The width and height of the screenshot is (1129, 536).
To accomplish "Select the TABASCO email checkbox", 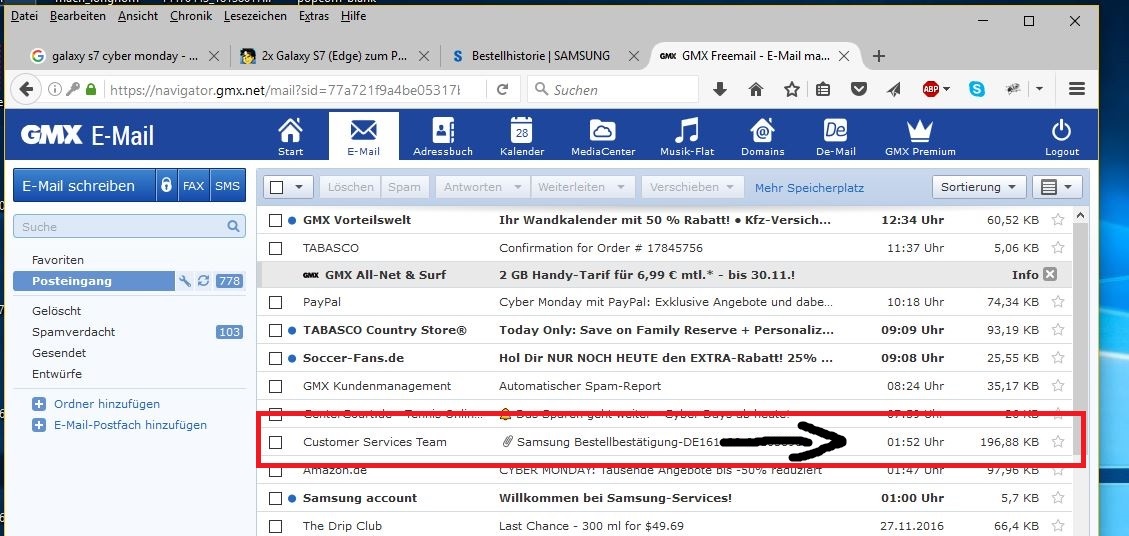I will tap(275, 249).
